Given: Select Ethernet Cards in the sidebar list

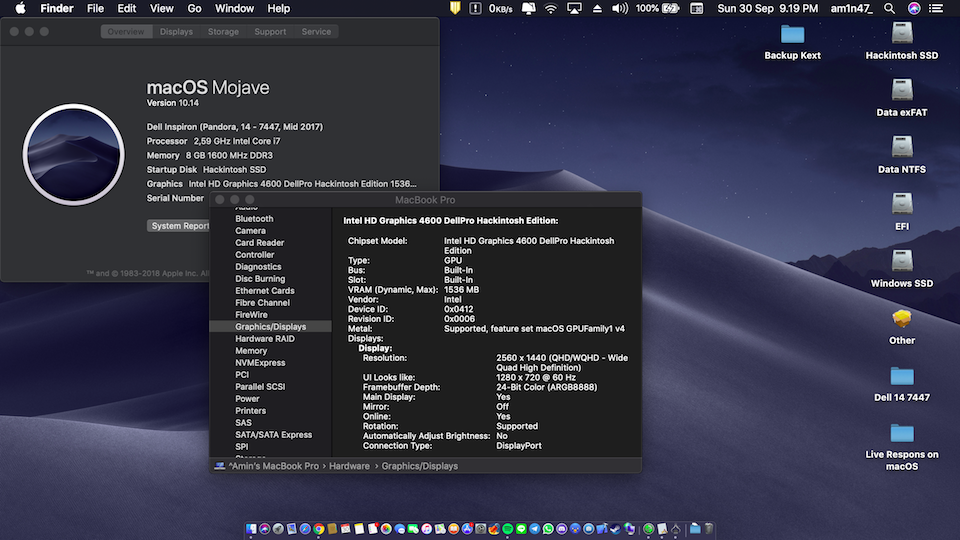Looking at the screenshot, I should click(x=264, y=291).
